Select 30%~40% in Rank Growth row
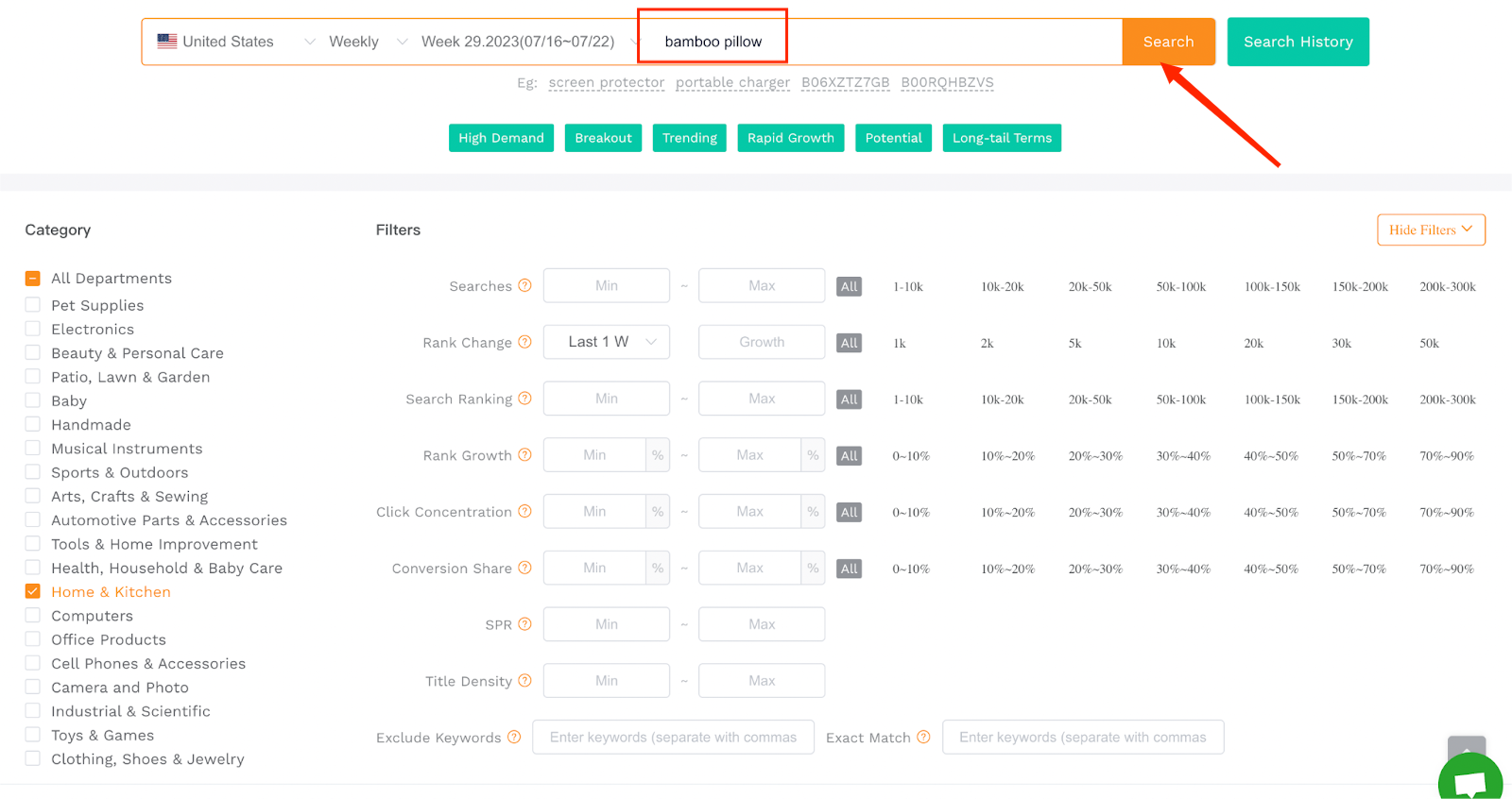 (1183, 456)
